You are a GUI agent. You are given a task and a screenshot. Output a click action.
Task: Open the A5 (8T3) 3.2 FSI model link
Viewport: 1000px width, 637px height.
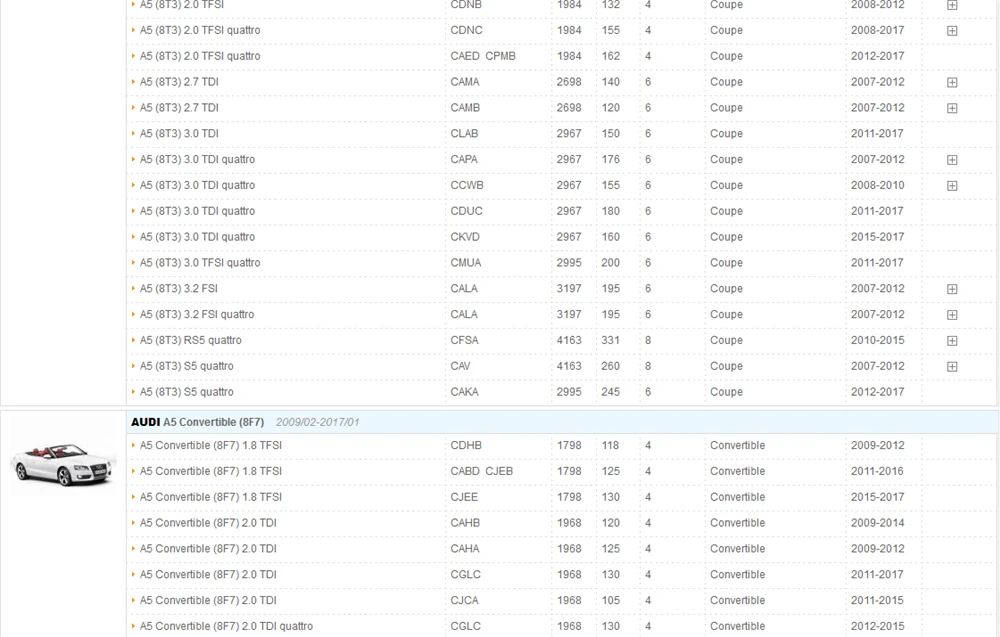[179, 288]
